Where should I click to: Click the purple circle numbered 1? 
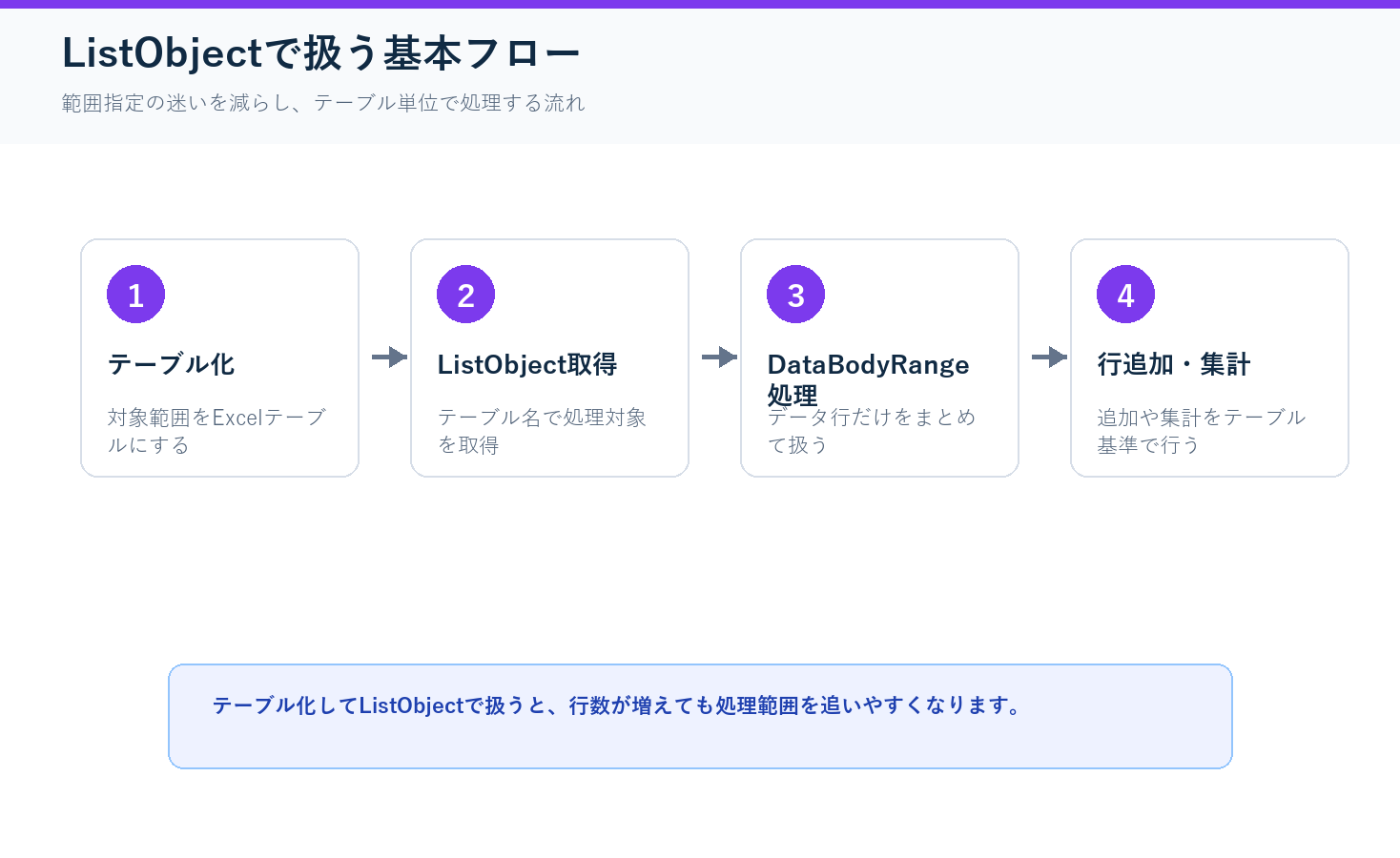coord(135,295)
